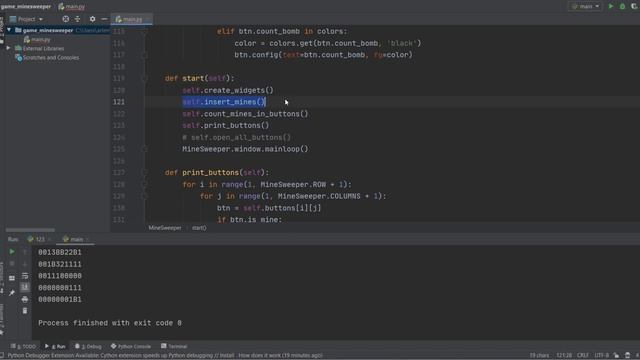
Task: Collapse the game_minesweeper project folder
Action: click(9, 30)
